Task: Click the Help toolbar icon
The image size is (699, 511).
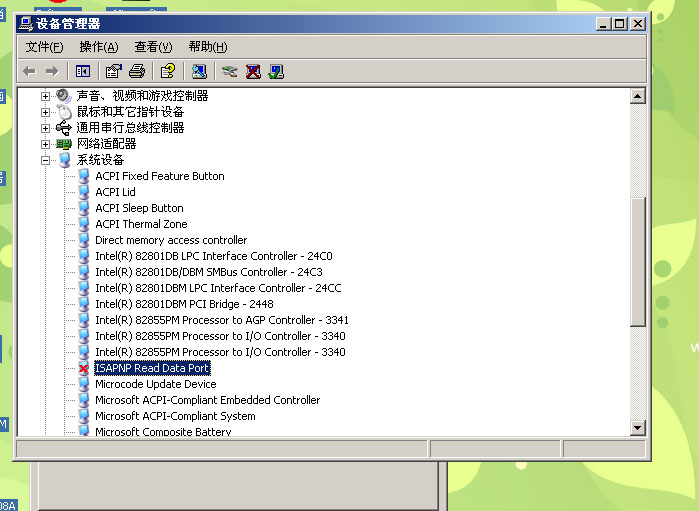Action: [x=168, y=71]
